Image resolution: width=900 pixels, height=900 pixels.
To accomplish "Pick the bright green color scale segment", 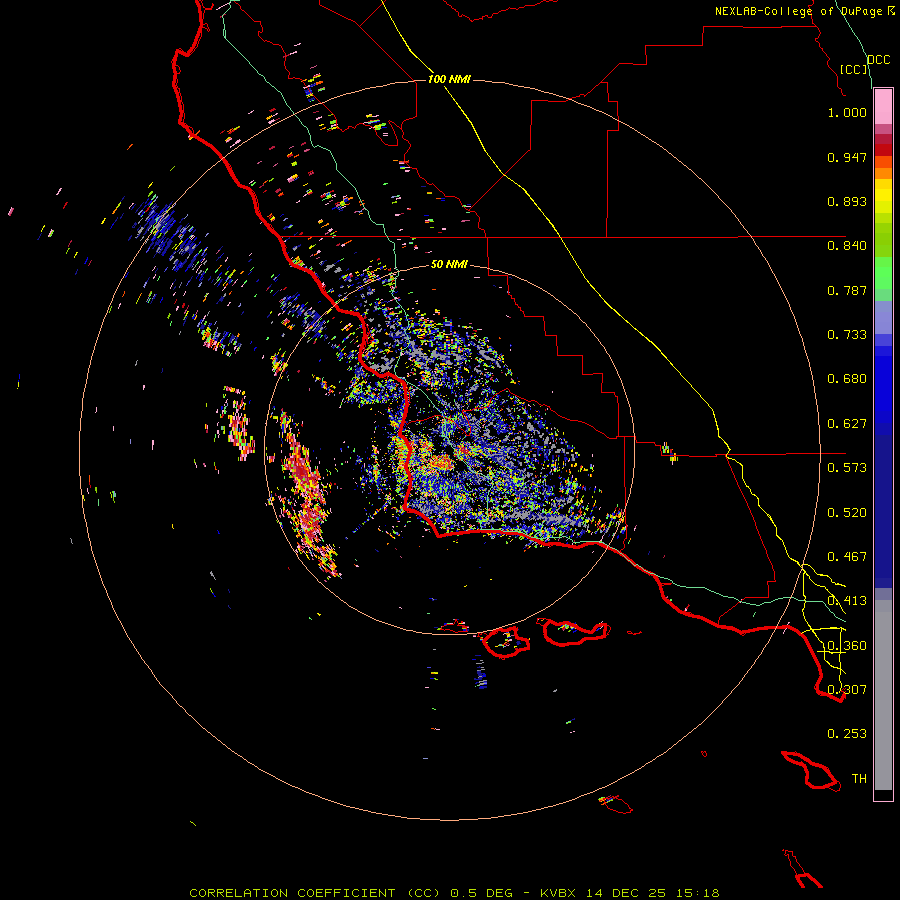I will point(883,273).
